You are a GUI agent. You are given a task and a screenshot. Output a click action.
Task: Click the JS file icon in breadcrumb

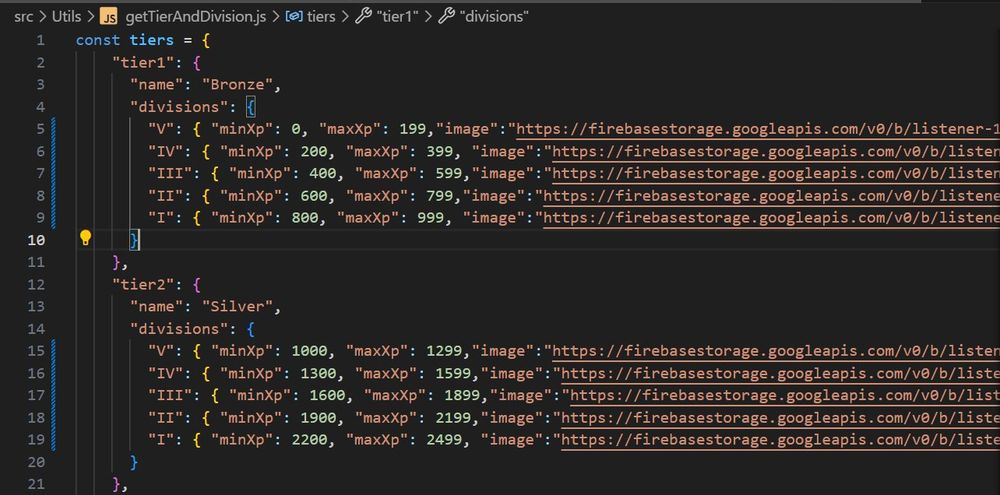[x=110, y=17]
